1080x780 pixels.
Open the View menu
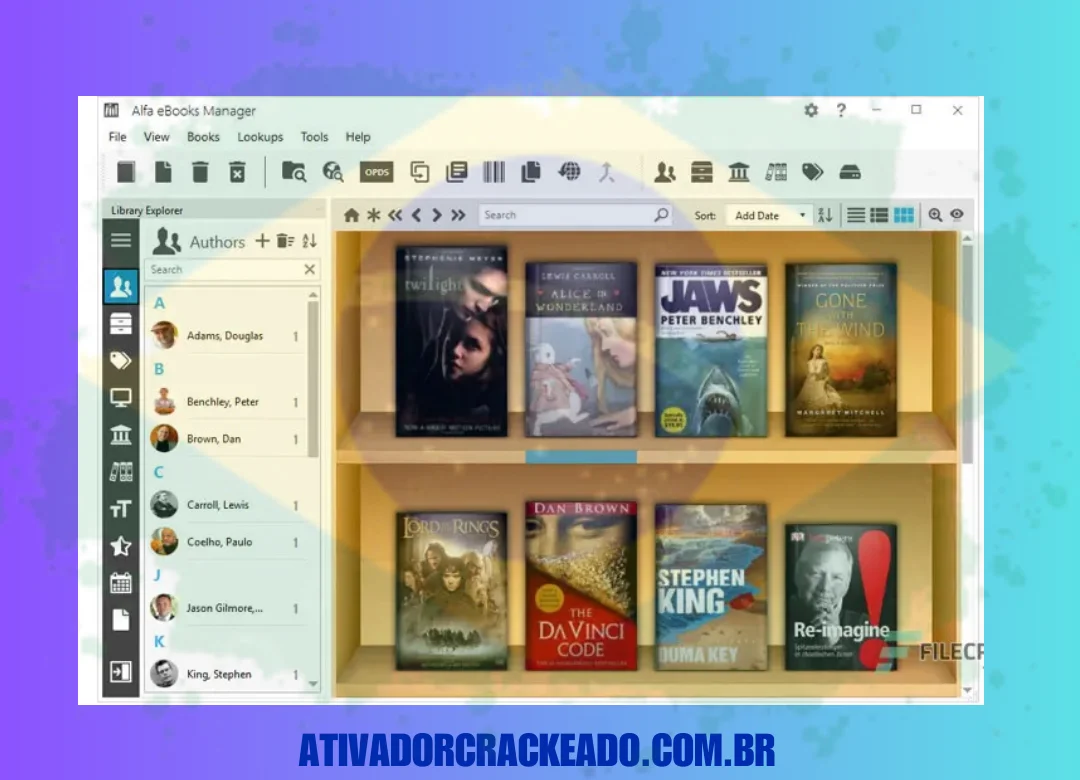click(x=156, y=137)
